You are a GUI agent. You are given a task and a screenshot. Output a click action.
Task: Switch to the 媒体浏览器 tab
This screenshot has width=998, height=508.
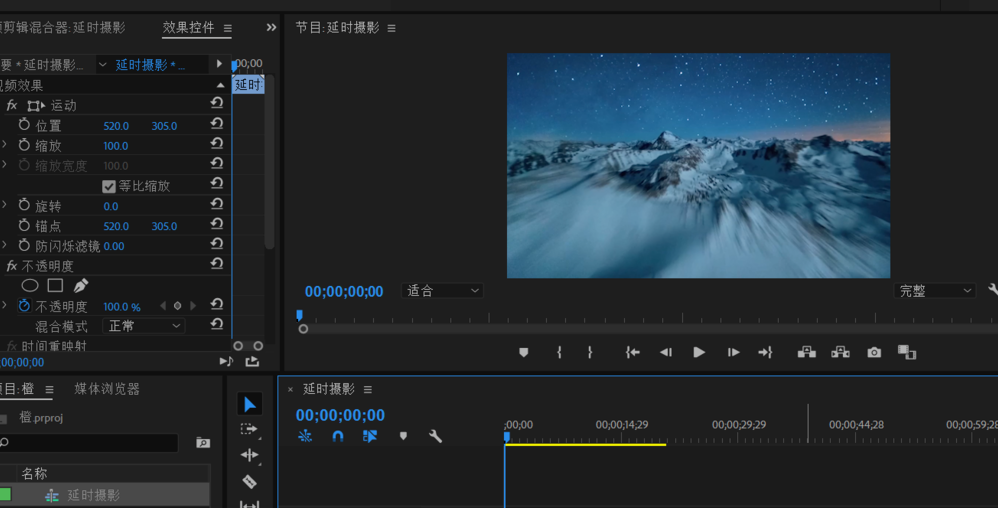tap(107, 389)
